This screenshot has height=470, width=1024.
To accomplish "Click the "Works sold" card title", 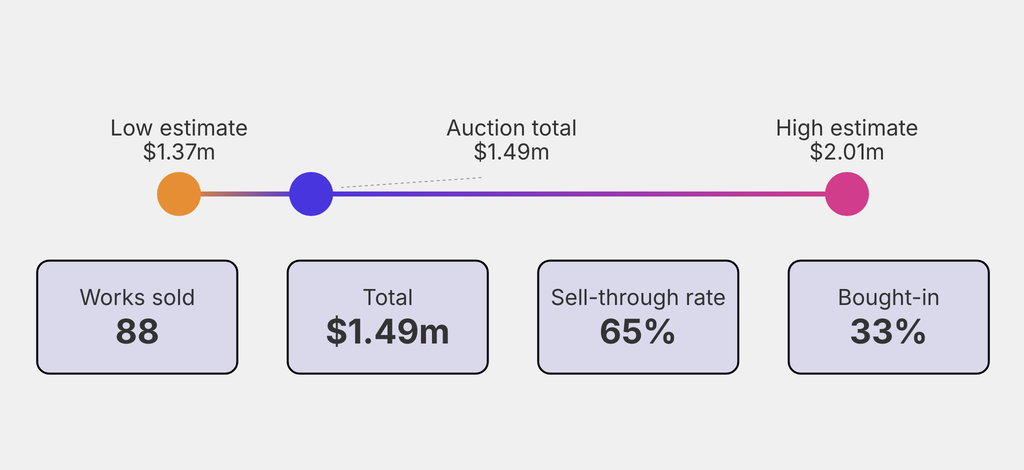I will pos(137,297).
